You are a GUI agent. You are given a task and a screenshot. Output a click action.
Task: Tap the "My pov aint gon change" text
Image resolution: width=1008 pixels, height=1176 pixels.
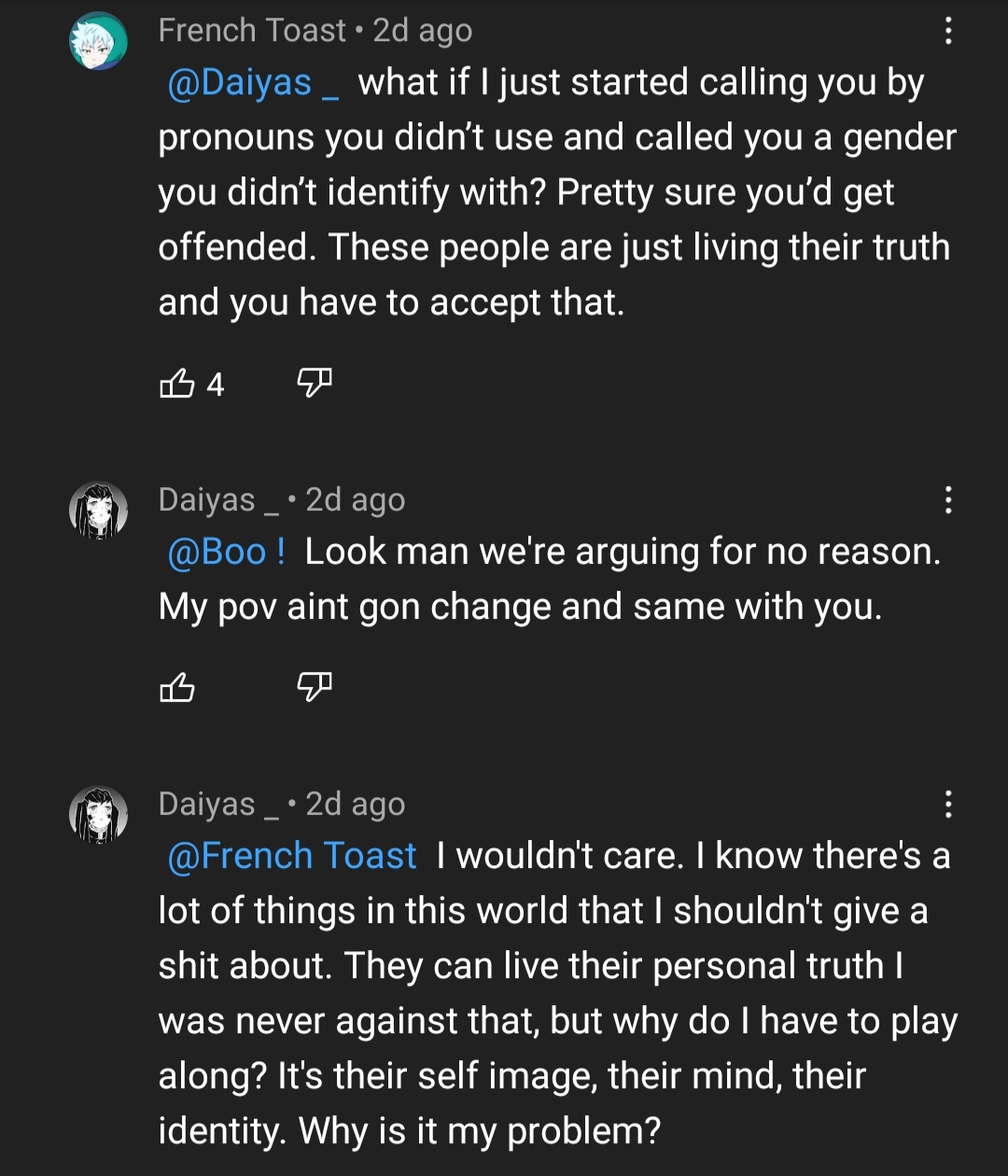(x=519, y=607)
